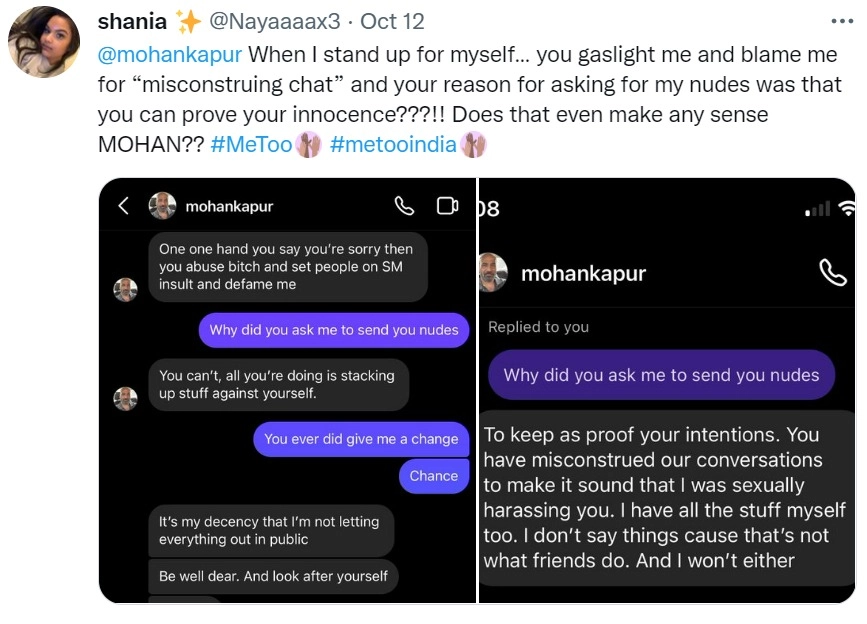Open the tweet's three-dot more options menu
Image resolution: width=867 pixels, height=624 pixels.
pyautogui.click(x=842, y=20)
